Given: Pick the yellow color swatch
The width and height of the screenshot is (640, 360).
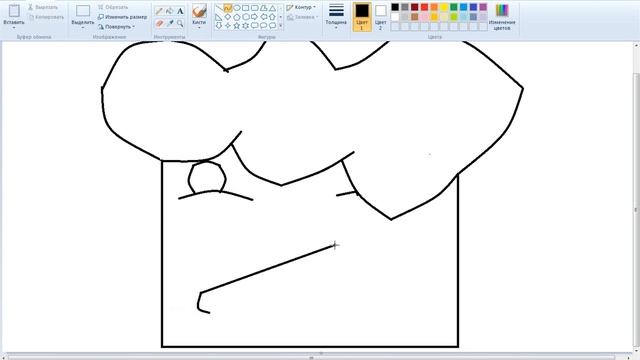Looking at the screenshot, I should 444,7.
